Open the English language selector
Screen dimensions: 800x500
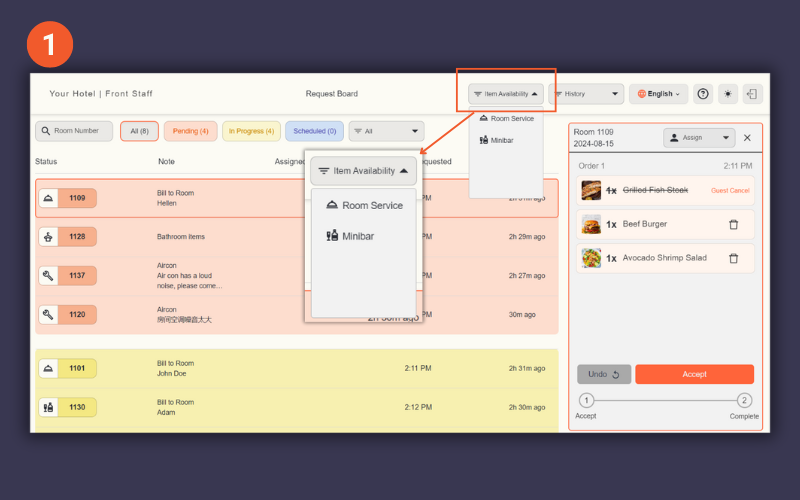[658, 94]
